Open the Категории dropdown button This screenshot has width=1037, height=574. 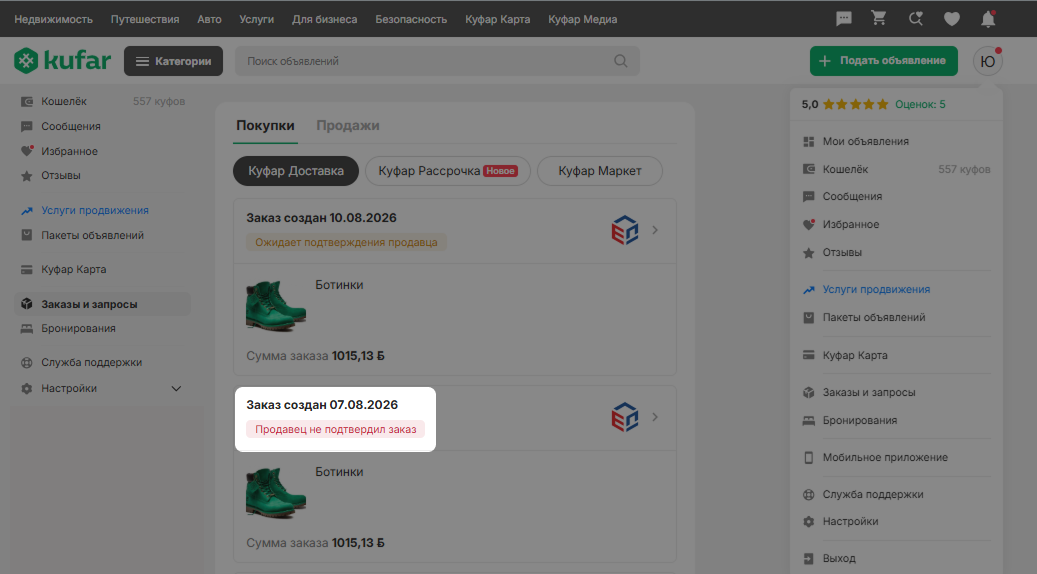click(173, 61)
